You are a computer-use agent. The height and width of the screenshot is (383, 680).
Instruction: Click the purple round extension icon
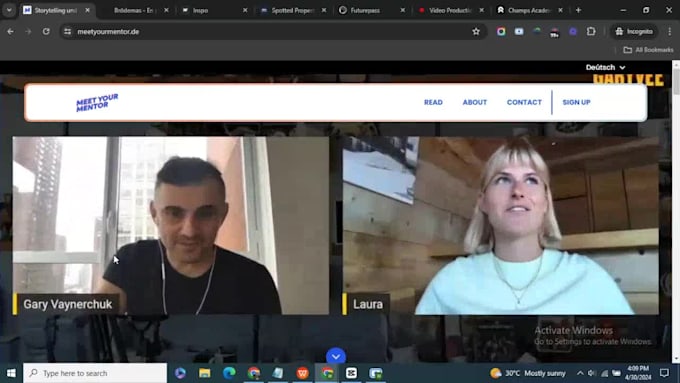pos(573,31)
